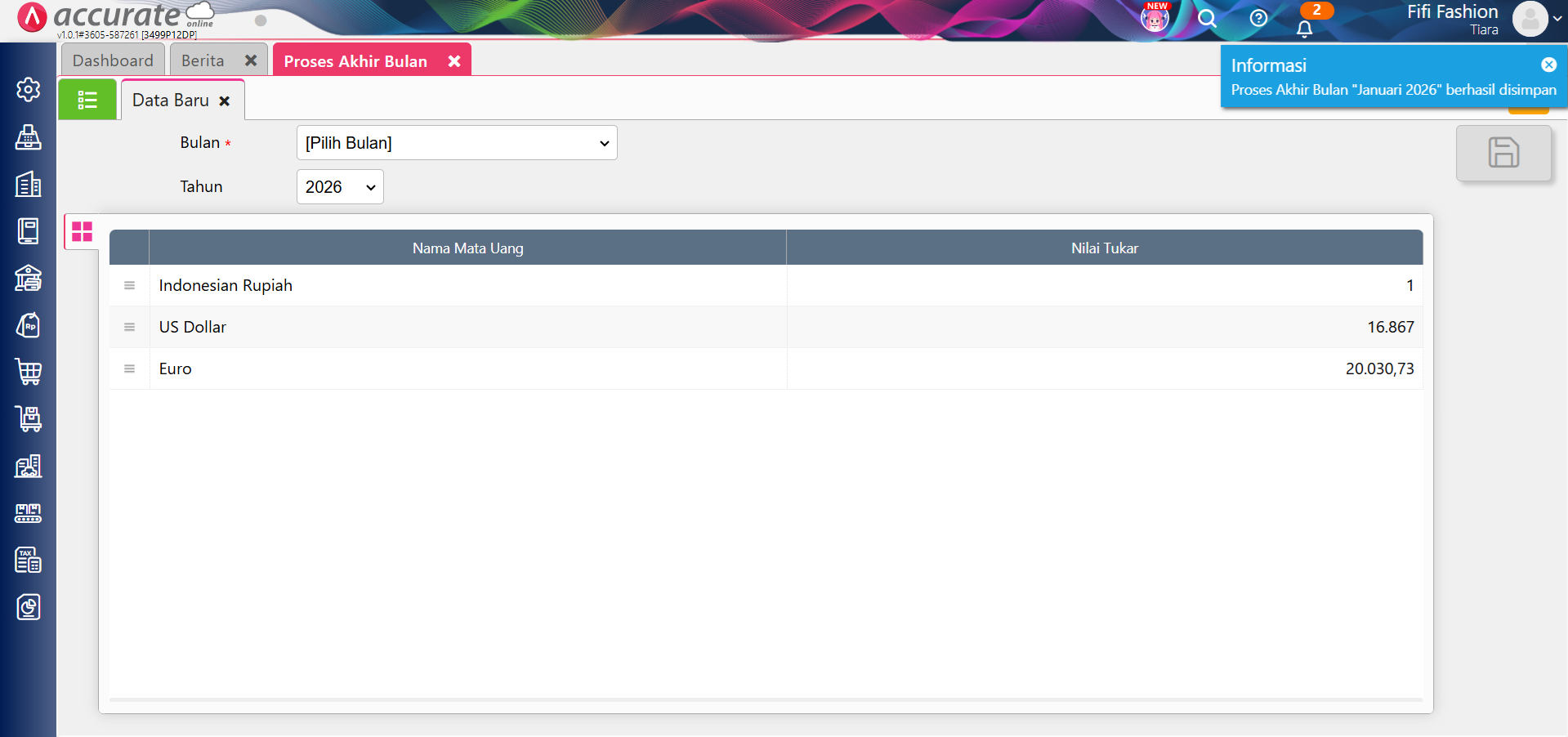Image resolution: width=1568 pixels, height=737 pixels.
Task: Click the help question mark icon
Action: pos(1258,18)
